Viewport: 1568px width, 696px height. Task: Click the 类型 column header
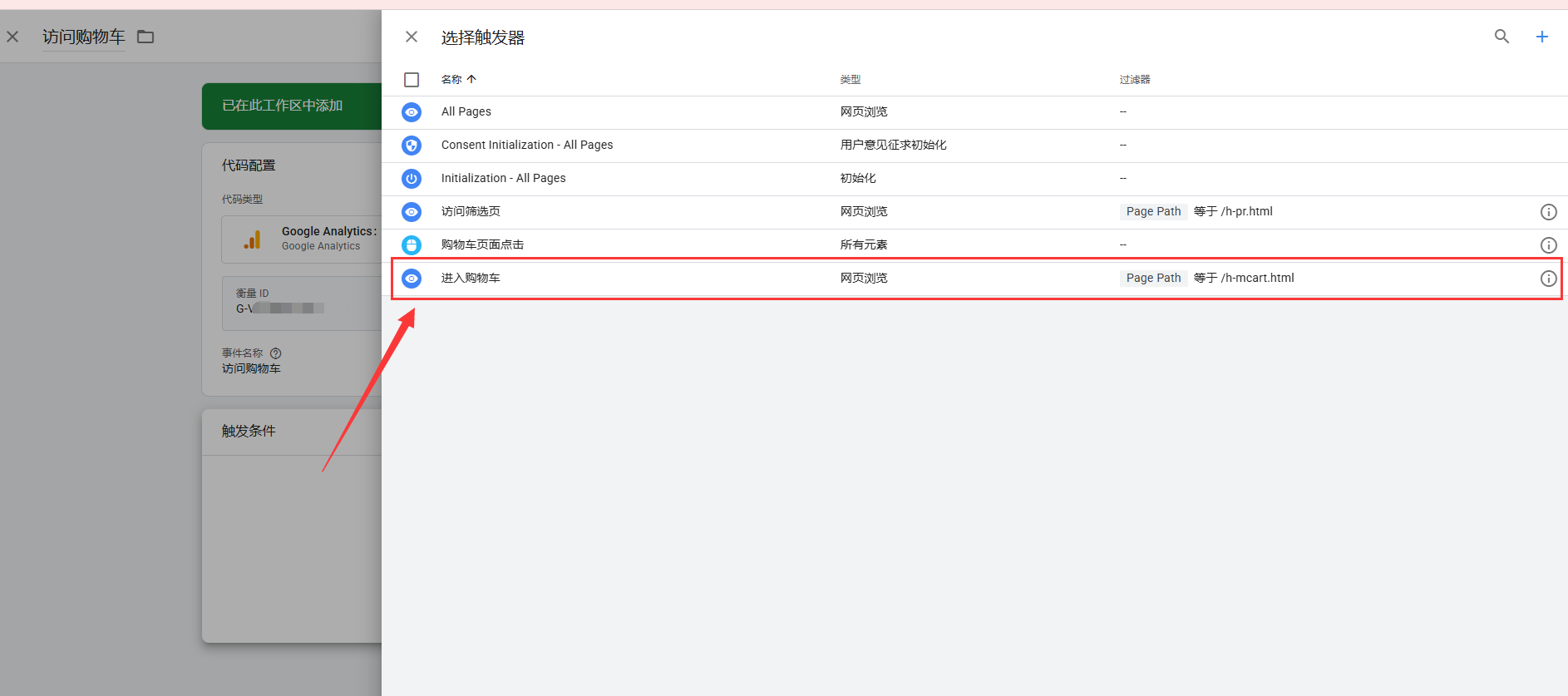pos(851,80)
